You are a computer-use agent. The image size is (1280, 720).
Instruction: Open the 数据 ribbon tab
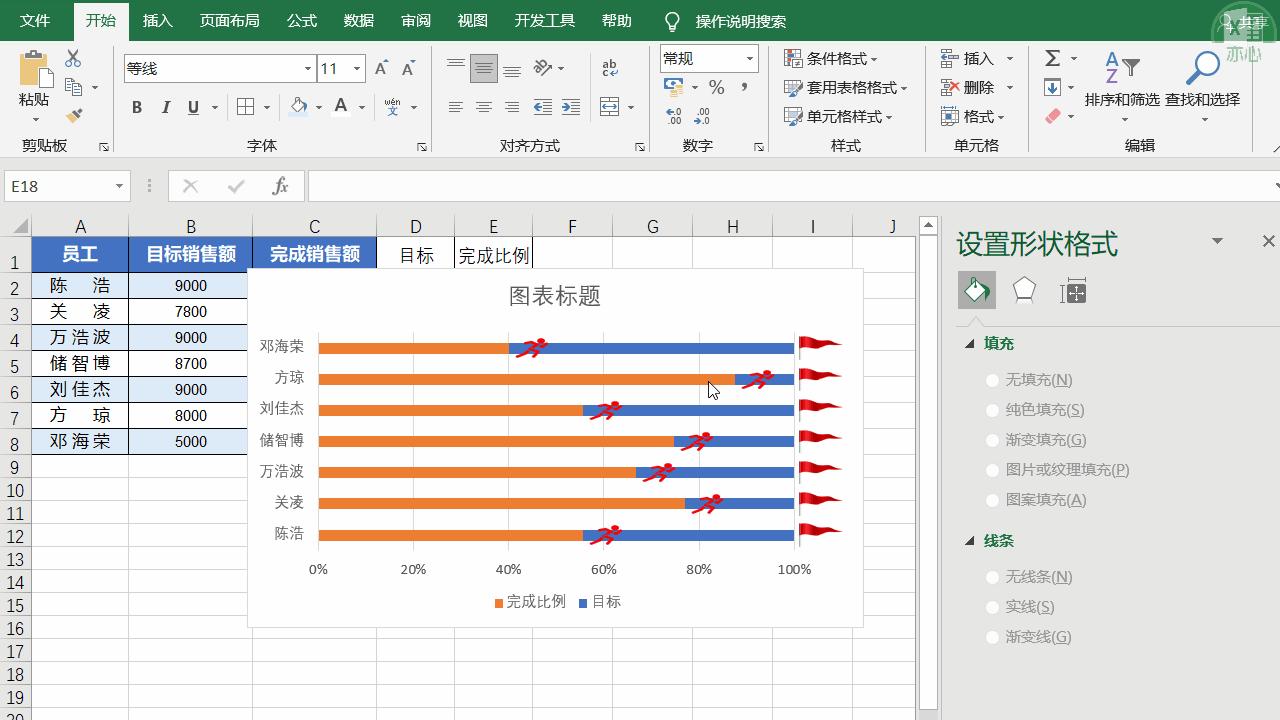pos(361,20)
